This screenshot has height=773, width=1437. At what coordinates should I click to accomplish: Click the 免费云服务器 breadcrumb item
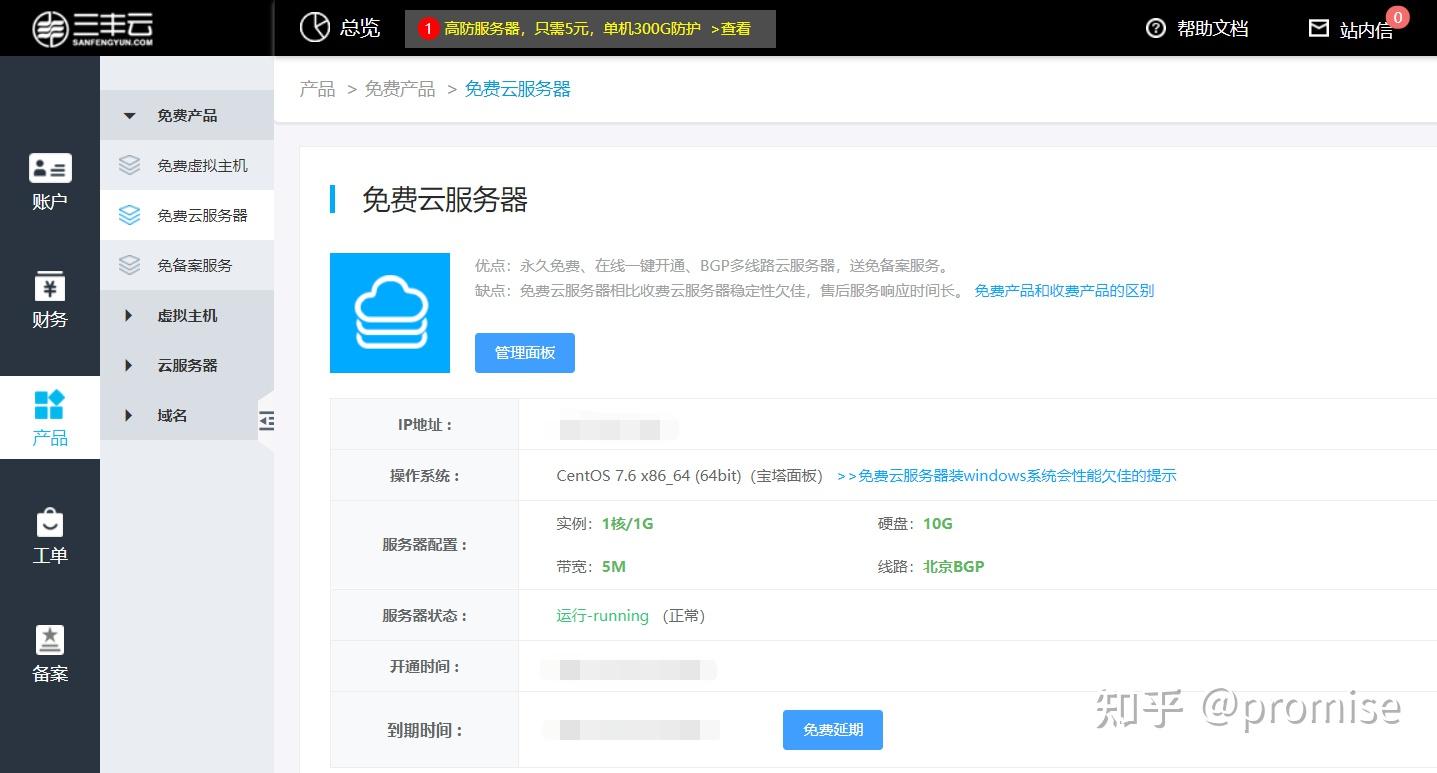(518, 89)
